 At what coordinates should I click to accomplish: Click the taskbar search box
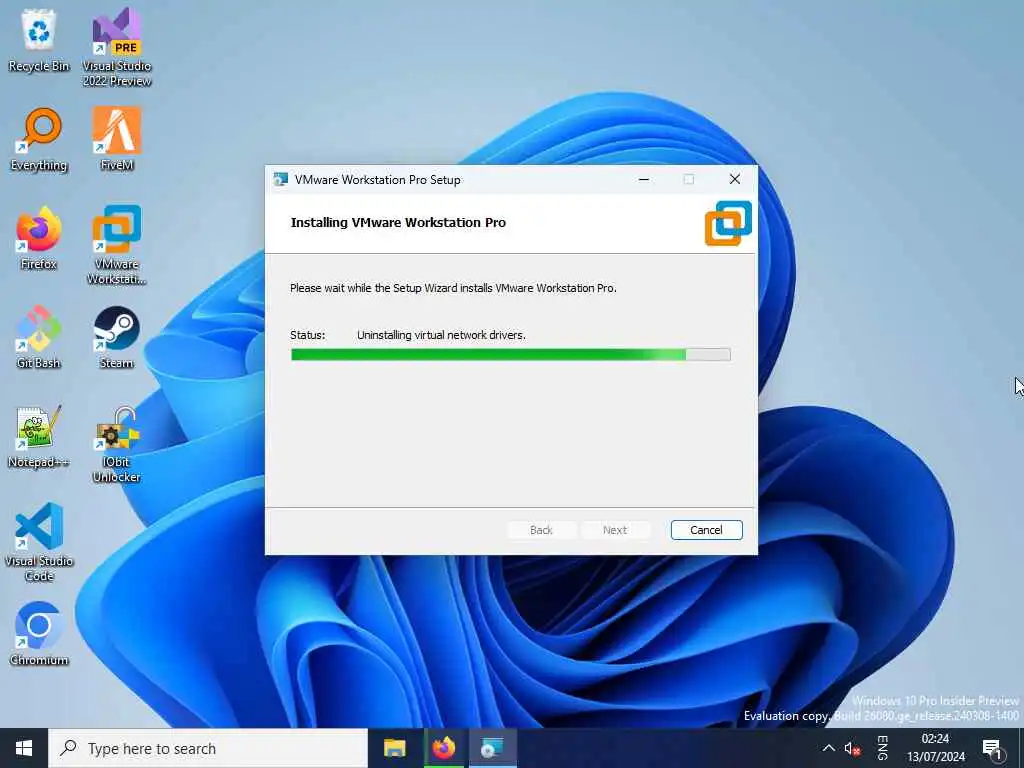(208, 748)
